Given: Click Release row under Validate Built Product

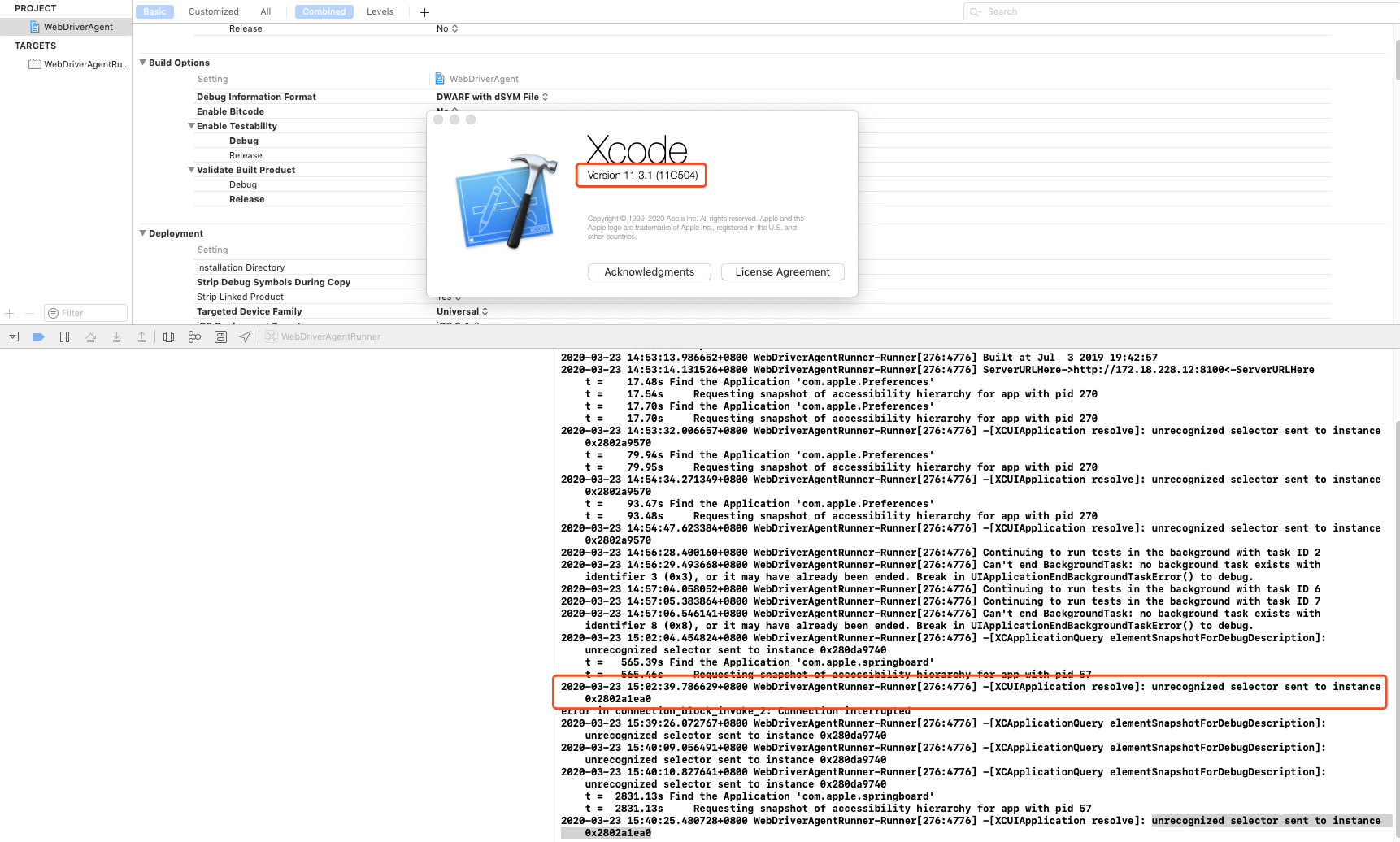Looking at the screenshot, I should (x=246, y=199).
